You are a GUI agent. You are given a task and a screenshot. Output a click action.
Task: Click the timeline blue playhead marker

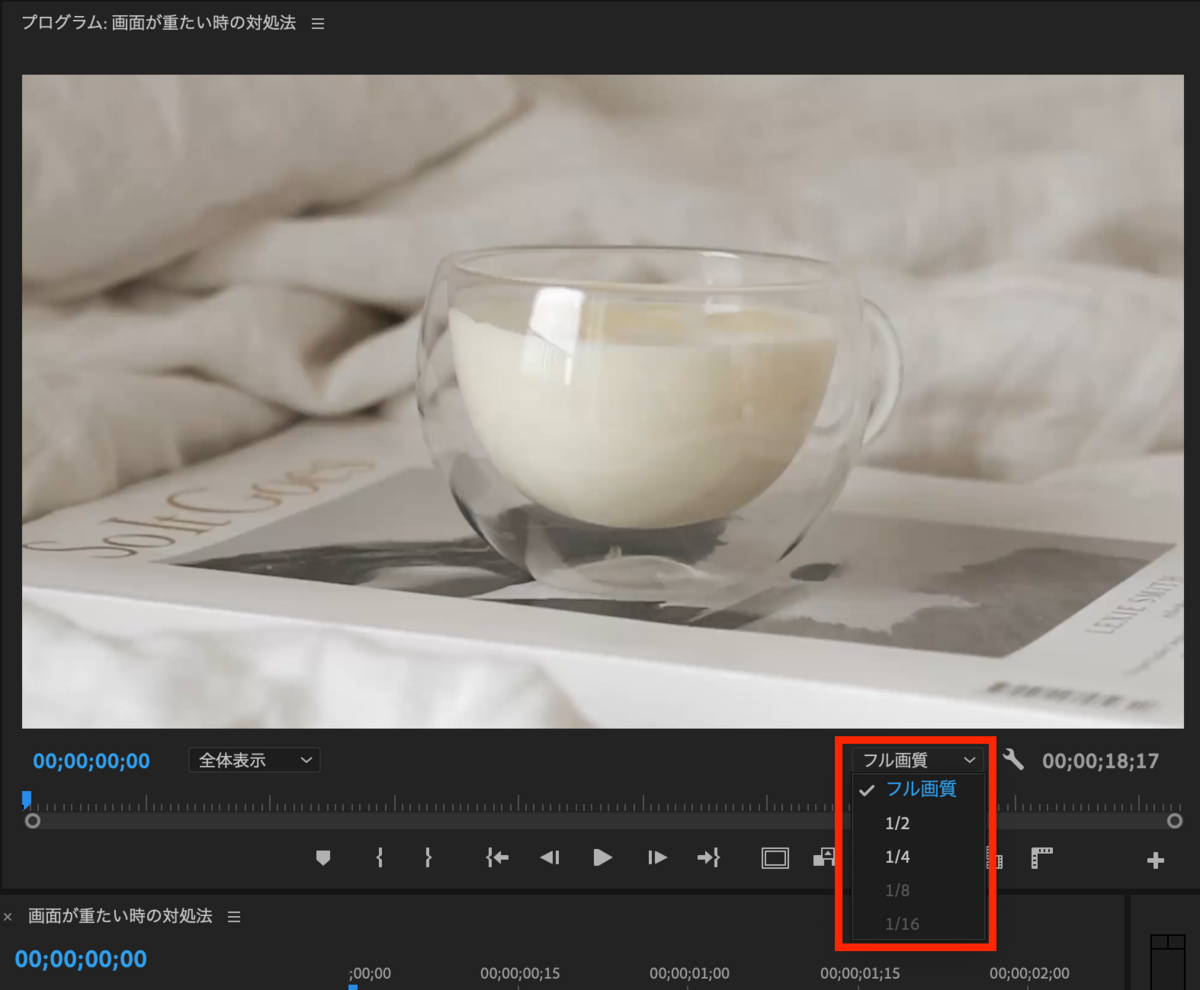(x=352, y=986)
